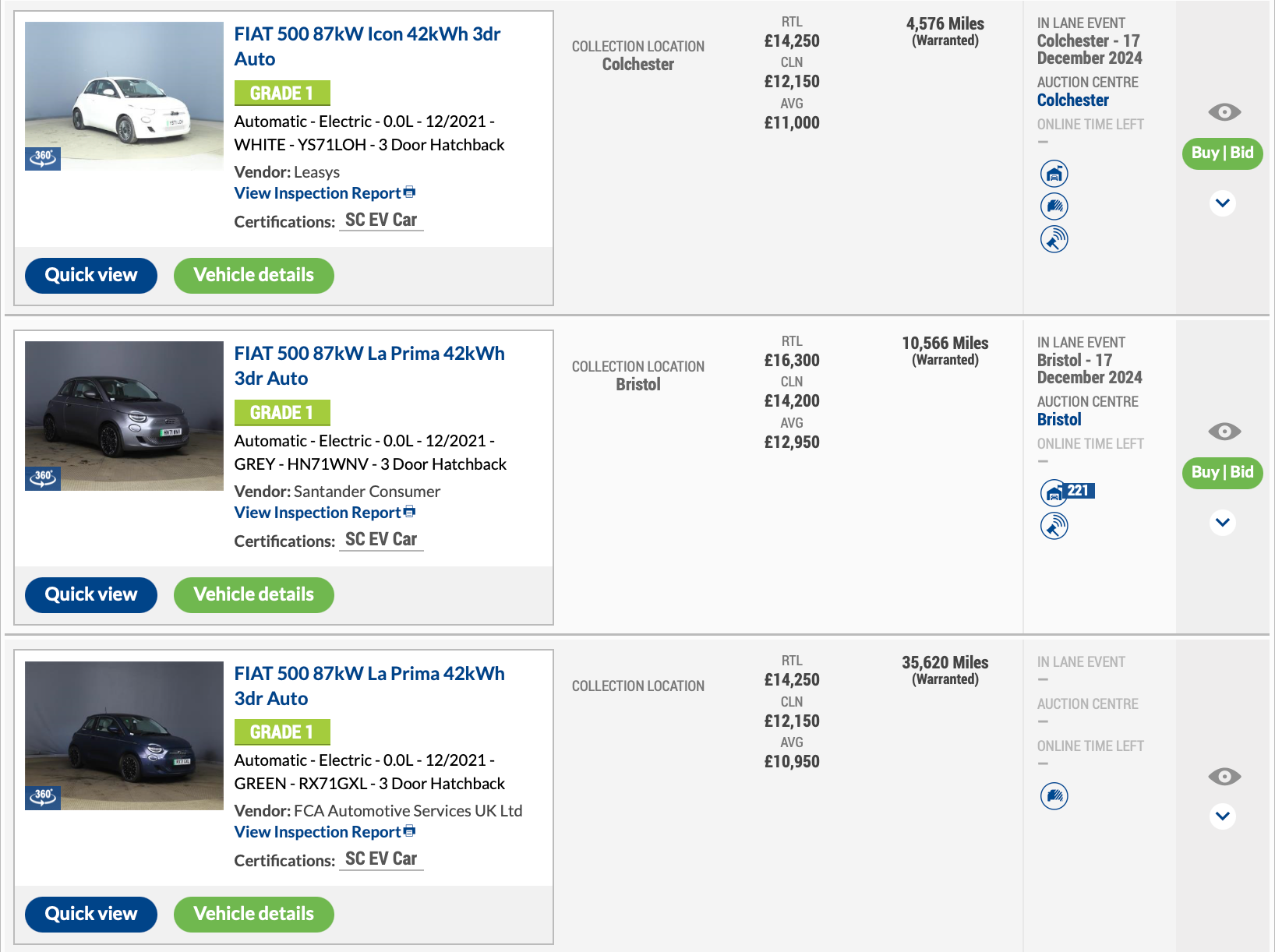Toggle the watch eye for the green FIAT RX71GXL
This screenshot has height=952, width=1275.
pos(1224,777)
